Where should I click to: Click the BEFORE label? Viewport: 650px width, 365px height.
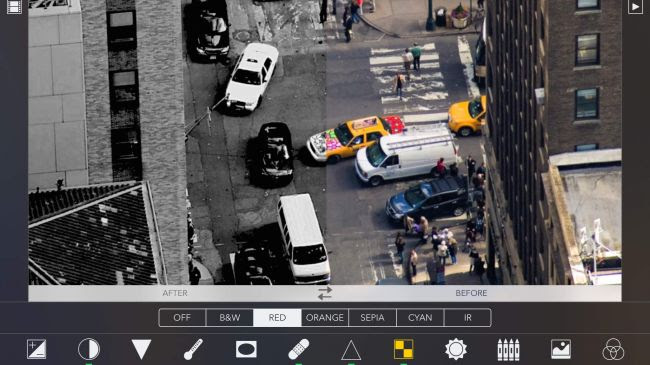pos(471,293)
